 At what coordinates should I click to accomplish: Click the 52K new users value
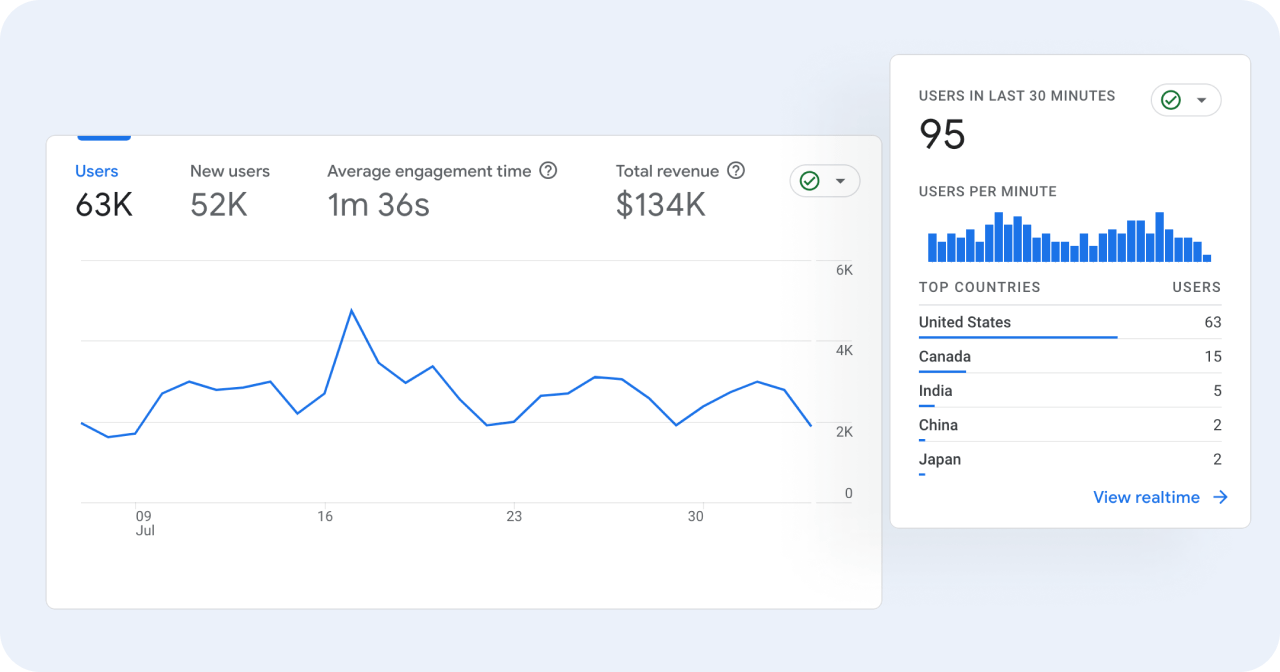point(219,205)
